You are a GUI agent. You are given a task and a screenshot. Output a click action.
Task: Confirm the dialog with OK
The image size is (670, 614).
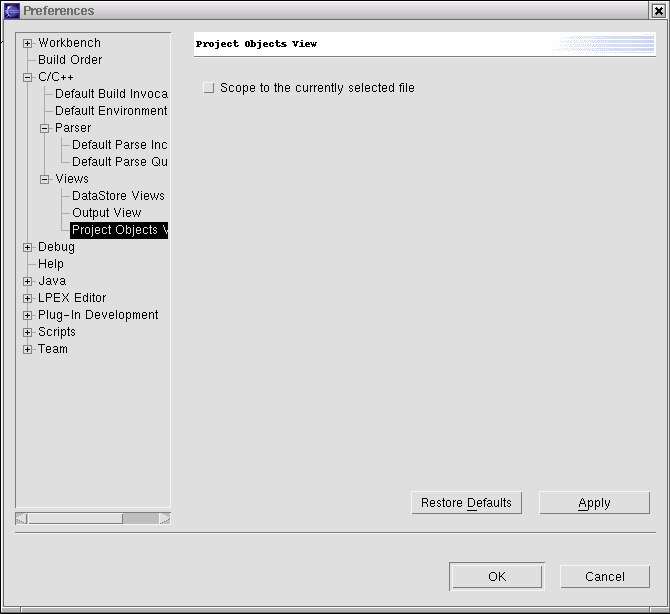tap(497, 576)
